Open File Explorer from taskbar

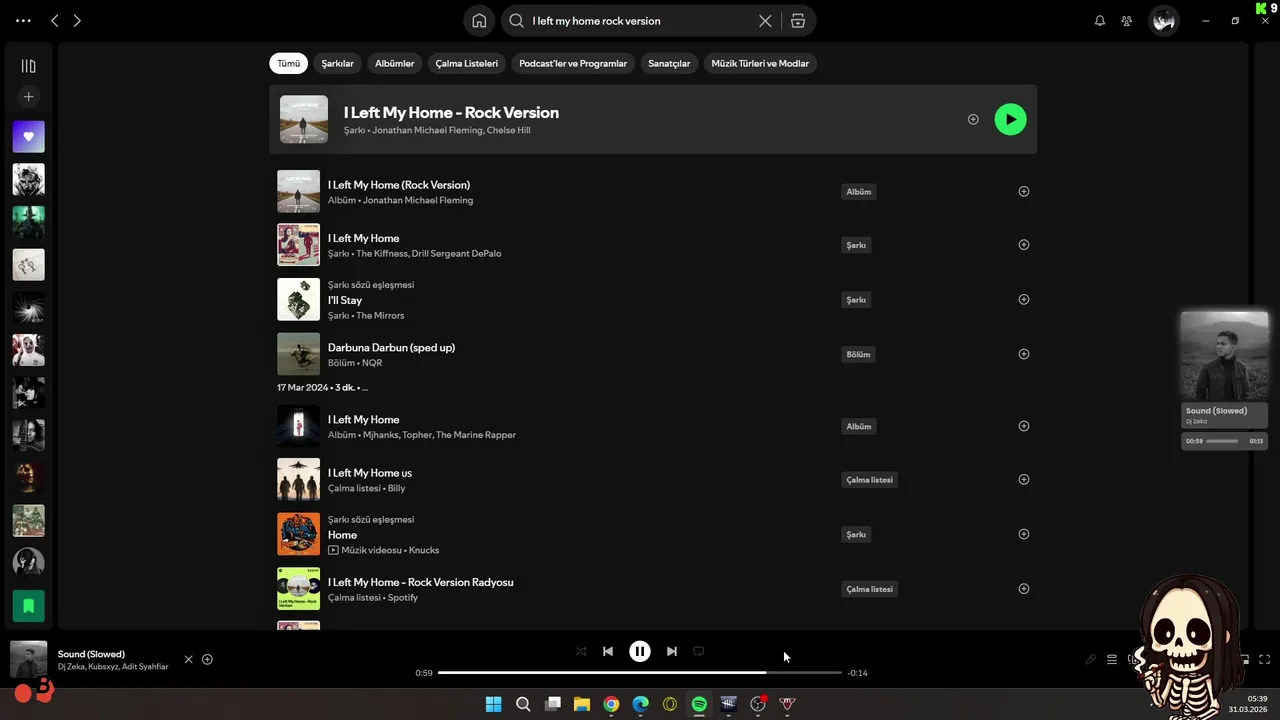(581, 704)
